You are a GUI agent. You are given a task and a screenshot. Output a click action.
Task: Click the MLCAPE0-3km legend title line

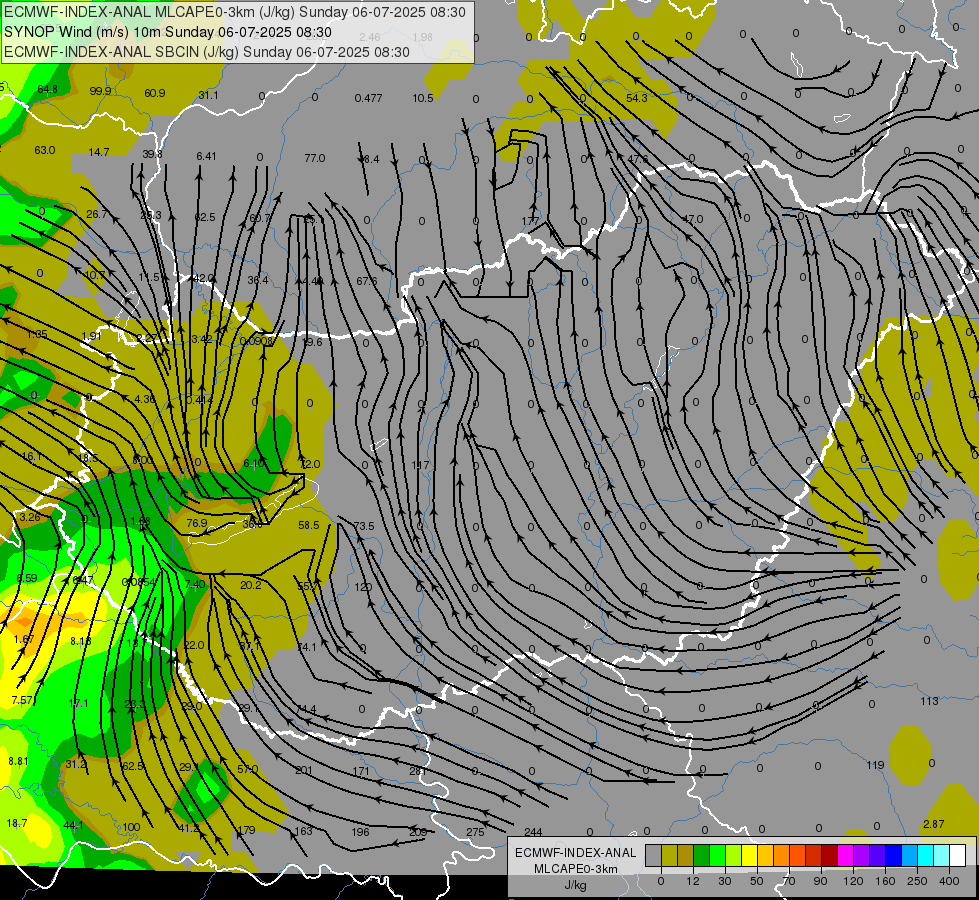pos(576,869)
